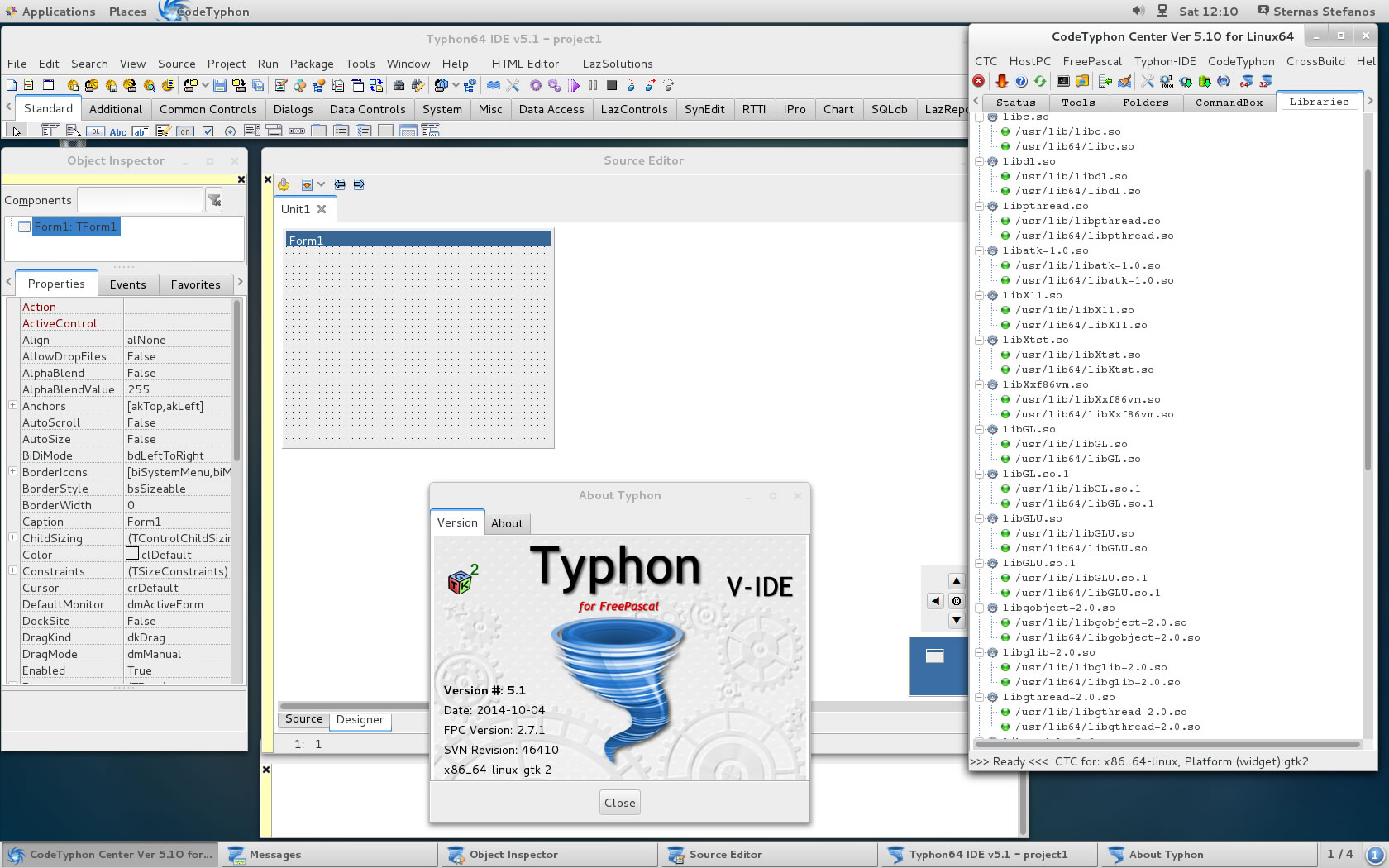Select the TRadioButton palette component

click(230, 131)
